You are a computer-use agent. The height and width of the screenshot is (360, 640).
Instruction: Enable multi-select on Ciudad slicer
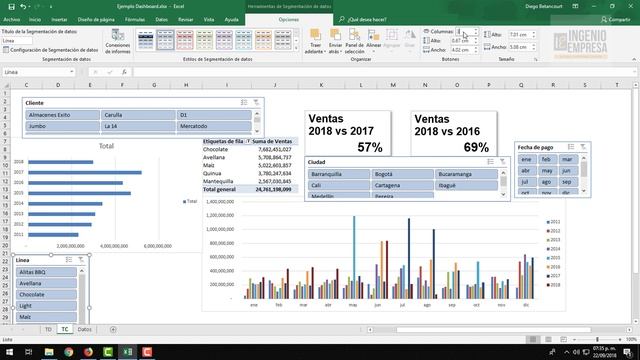click(x=491, y=162)
